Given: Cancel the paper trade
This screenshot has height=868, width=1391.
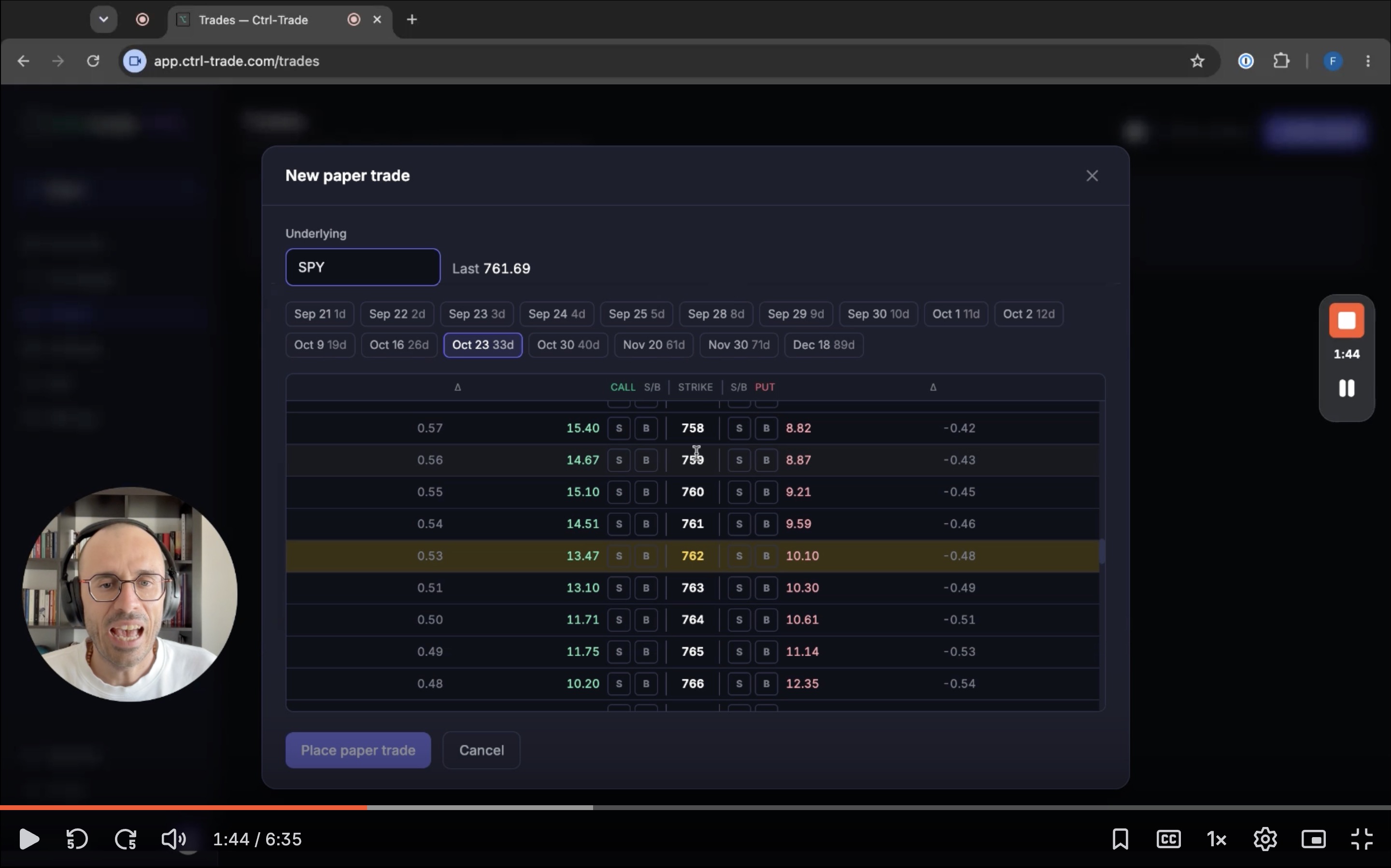Looking at the screenshot, I should 481,750.
